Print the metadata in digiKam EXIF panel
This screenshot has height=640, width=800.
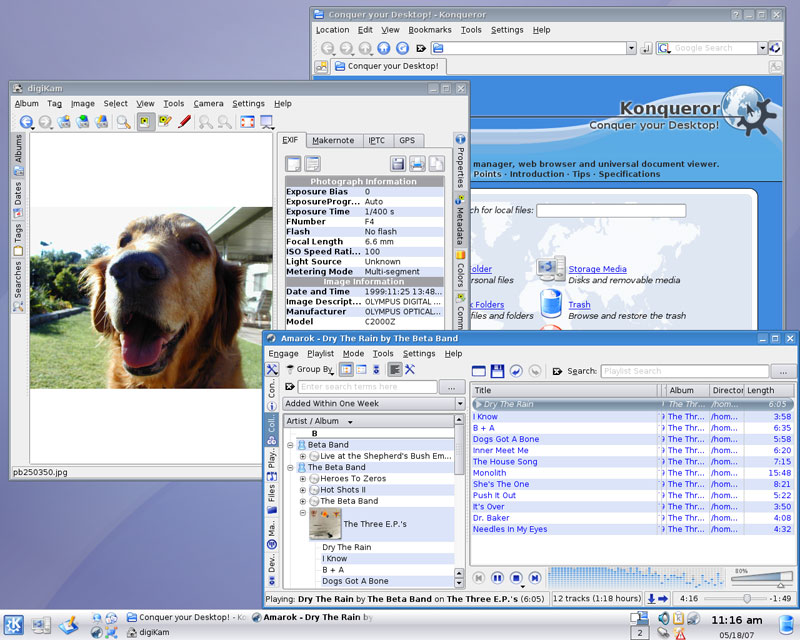pos(417,164)
